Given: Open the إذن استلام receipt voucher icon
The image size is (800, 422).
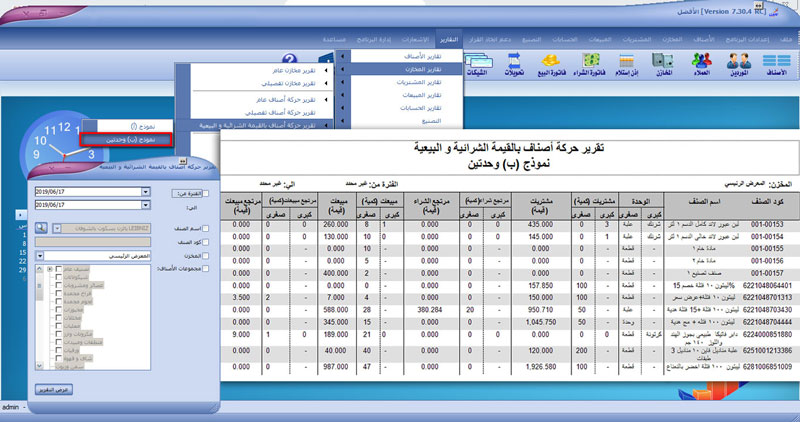Looking at the screenshot, I should point(626,65).
